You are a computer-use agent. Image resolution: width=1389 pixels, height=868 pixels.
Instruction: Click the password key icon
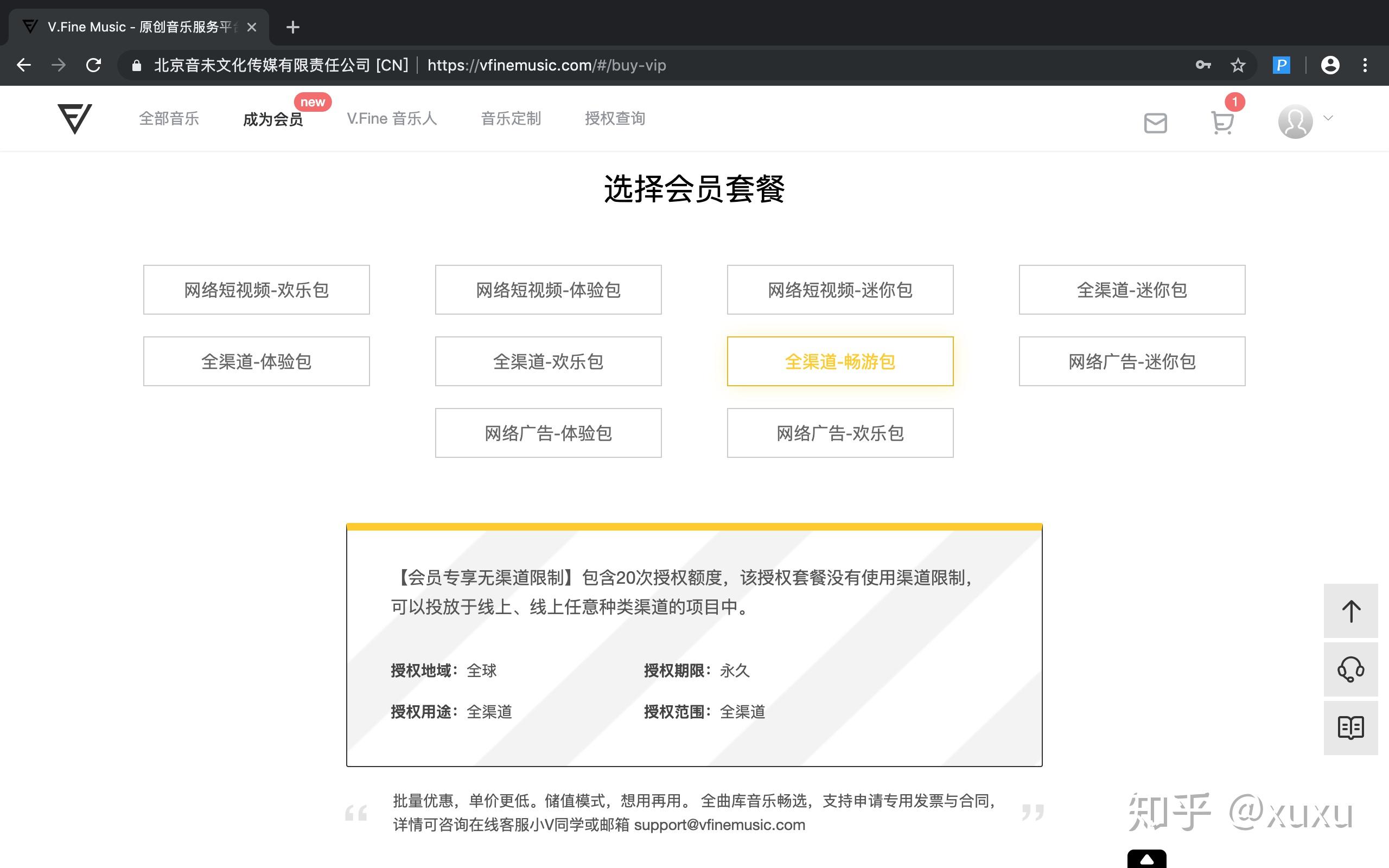coord(1203,66)
